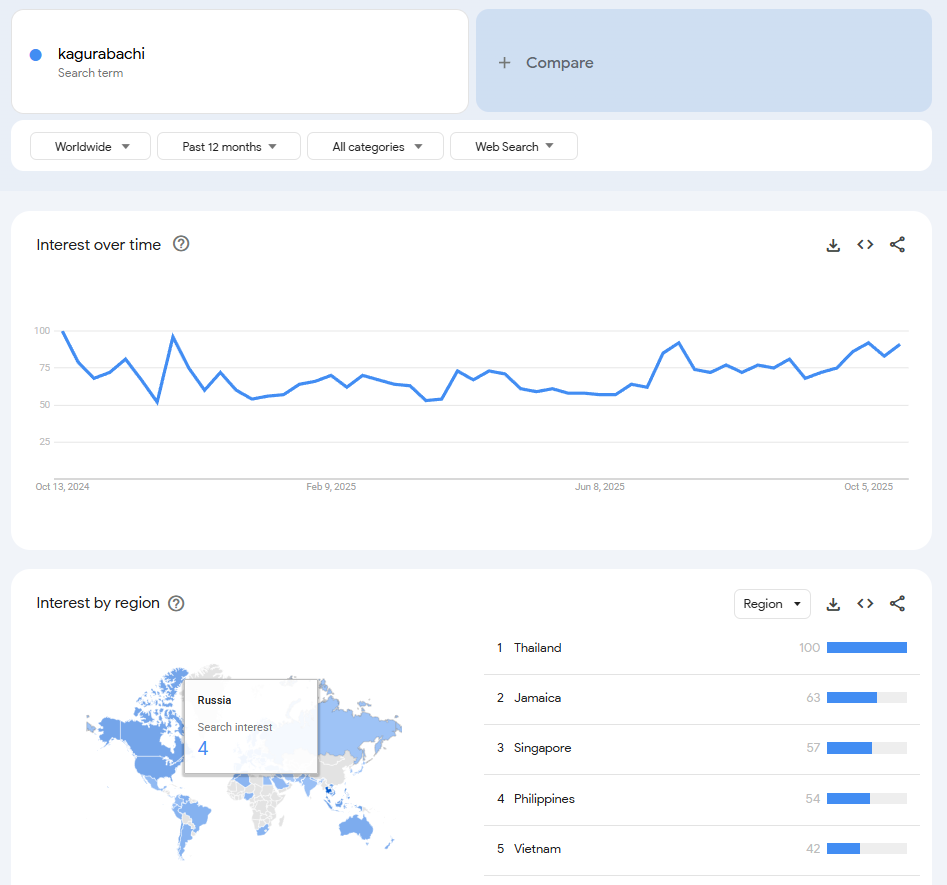Open Jamaica from the region ranking
This screenshot has width=947, height=885.
coord(538,698)
